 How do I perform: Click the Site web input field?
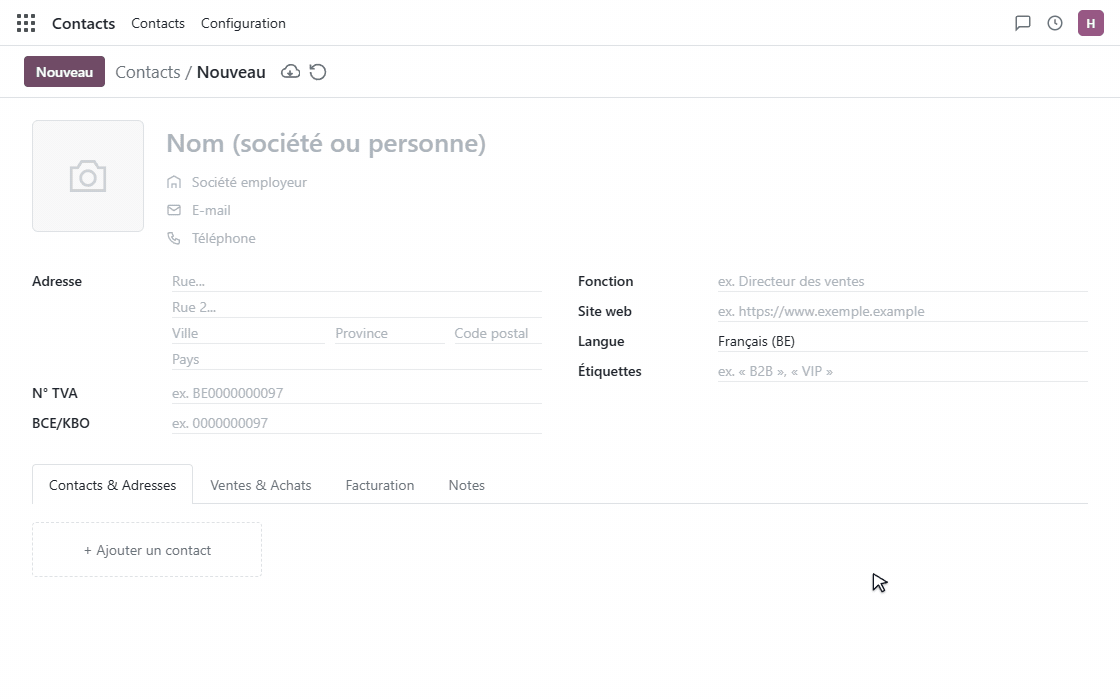(902, 311)
